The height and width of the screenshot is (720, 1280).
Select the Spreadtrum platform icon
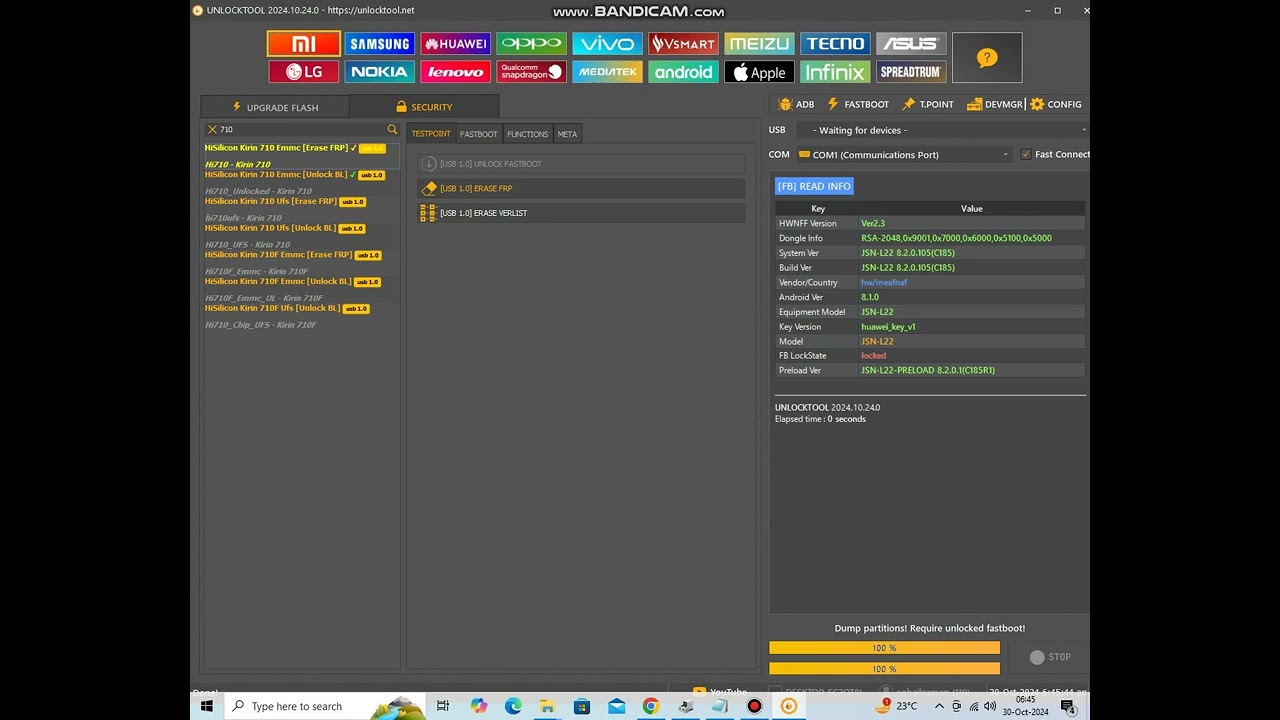coord(912,72)
